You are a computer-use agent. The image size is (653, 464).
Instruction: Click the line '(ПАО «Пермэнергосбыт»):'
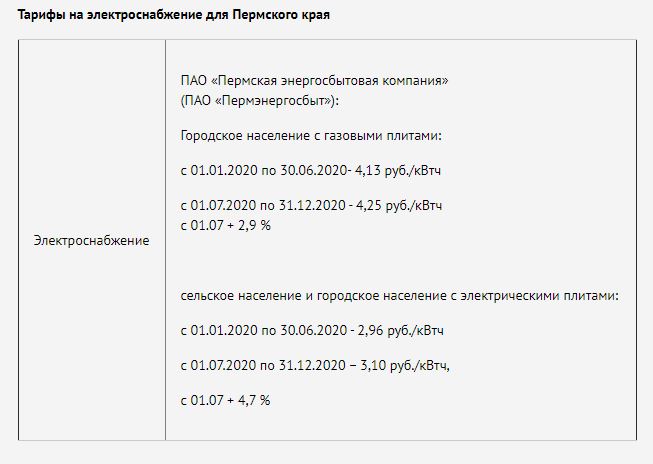pos(260,101)
